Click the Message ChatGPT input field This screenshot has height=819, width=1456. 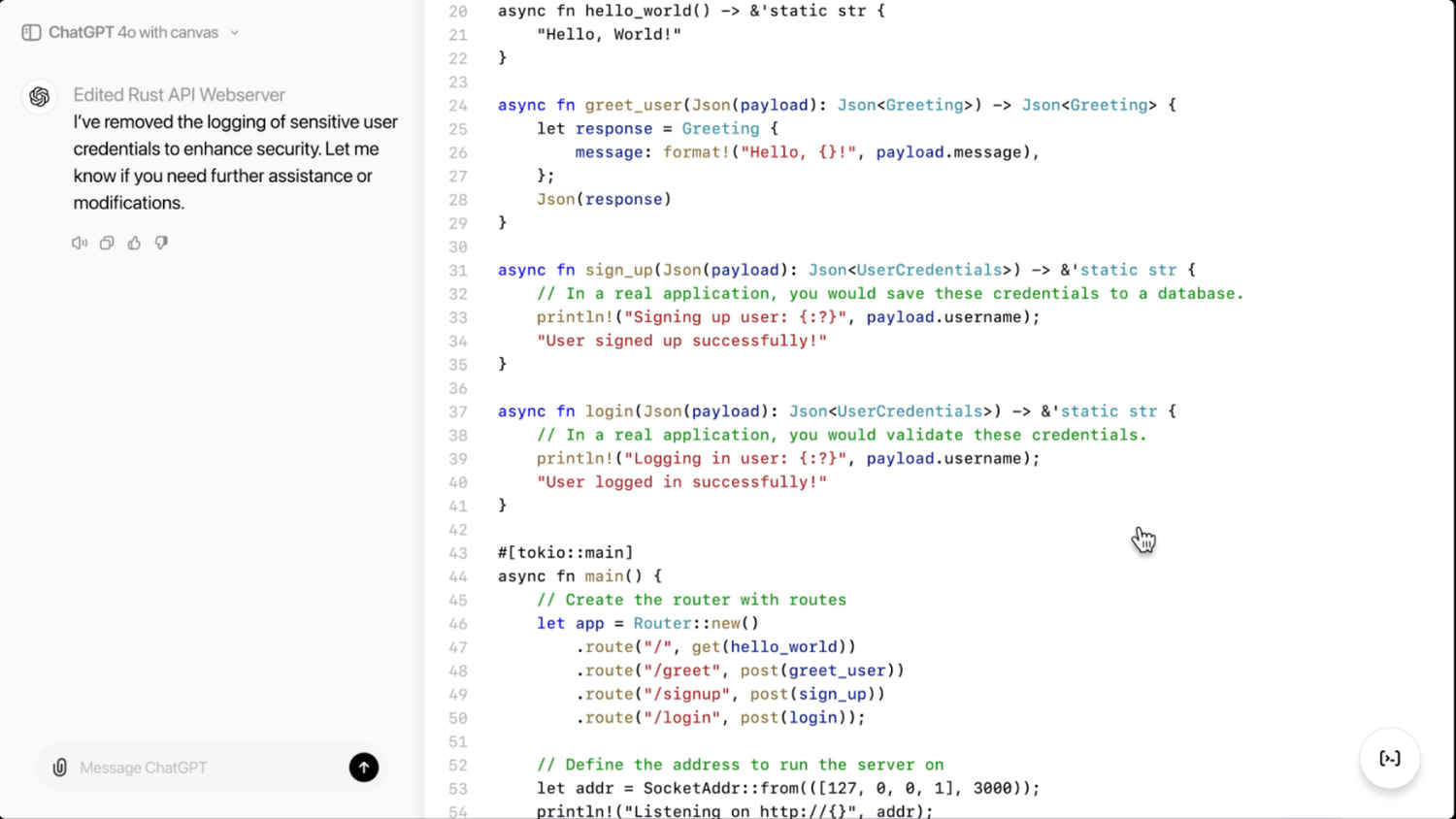pyautogui.click(x=194, y=767)
